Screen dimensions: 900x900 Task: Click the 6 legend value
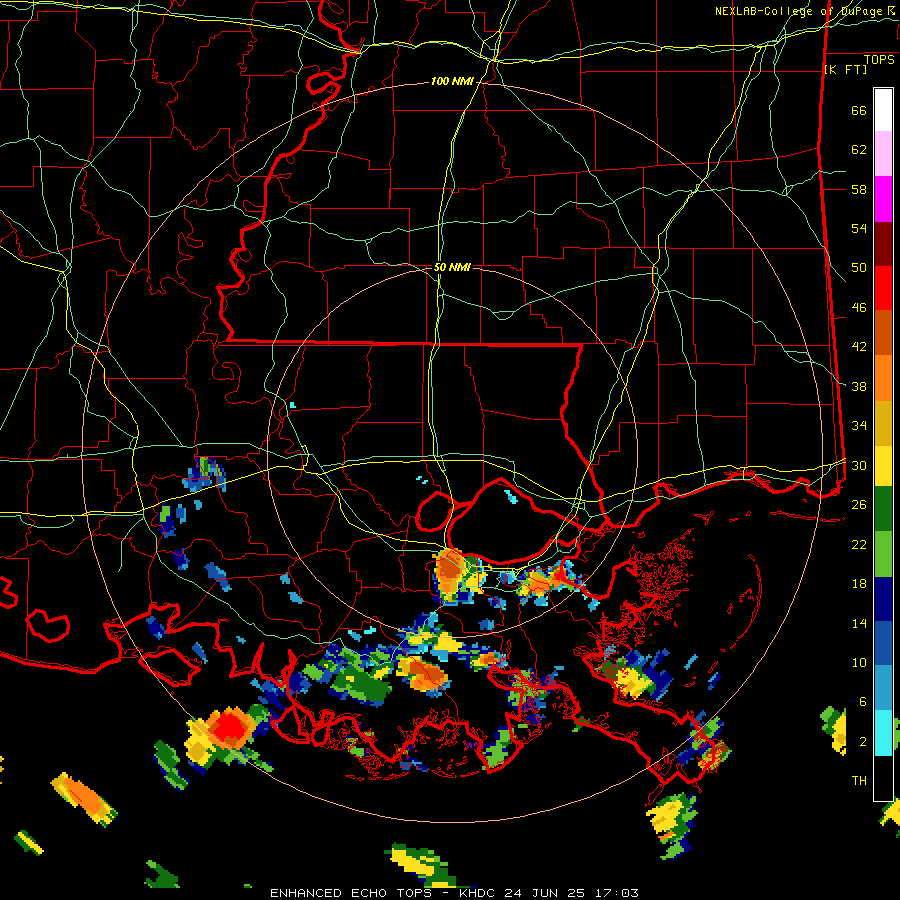pyautogui.click(x=863, y=701)
